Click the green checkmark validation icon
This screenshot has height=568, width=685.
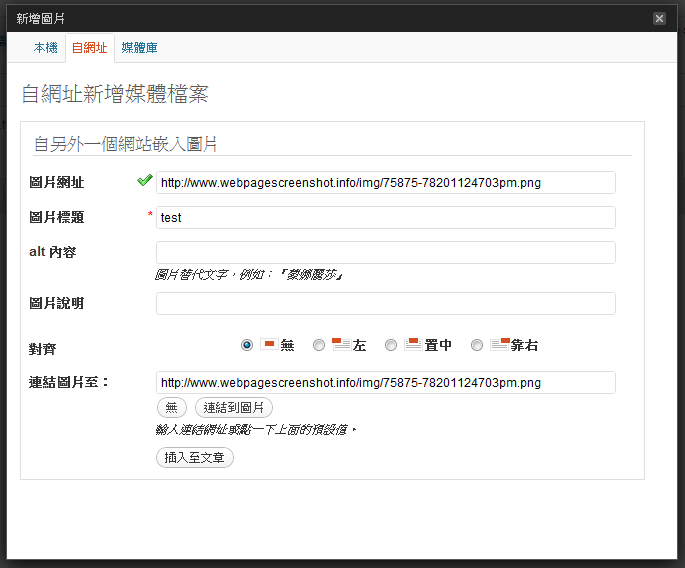coord(144,181)
